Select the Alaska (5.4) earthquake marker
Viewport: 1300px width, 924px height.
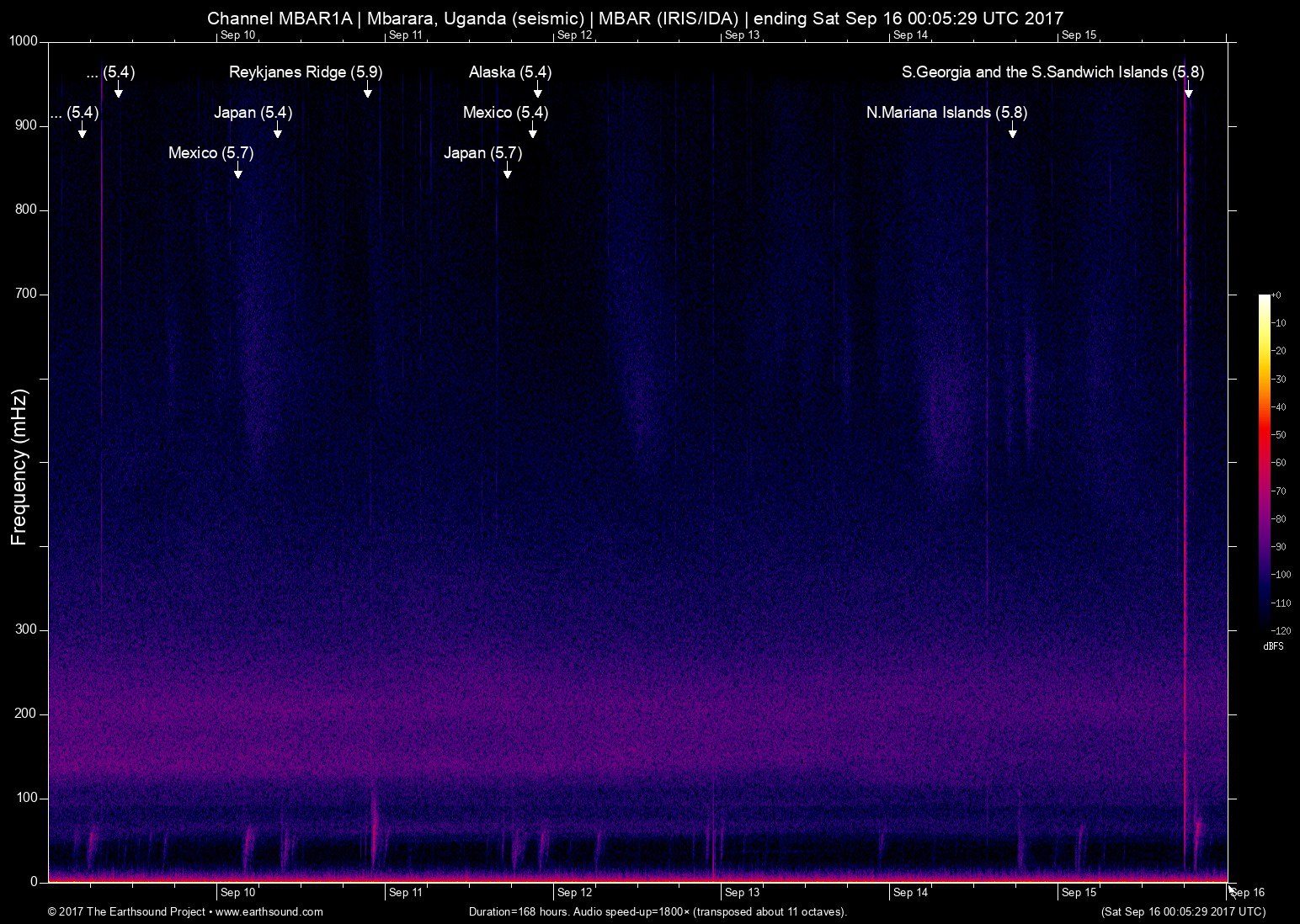(x=509, y=72)
